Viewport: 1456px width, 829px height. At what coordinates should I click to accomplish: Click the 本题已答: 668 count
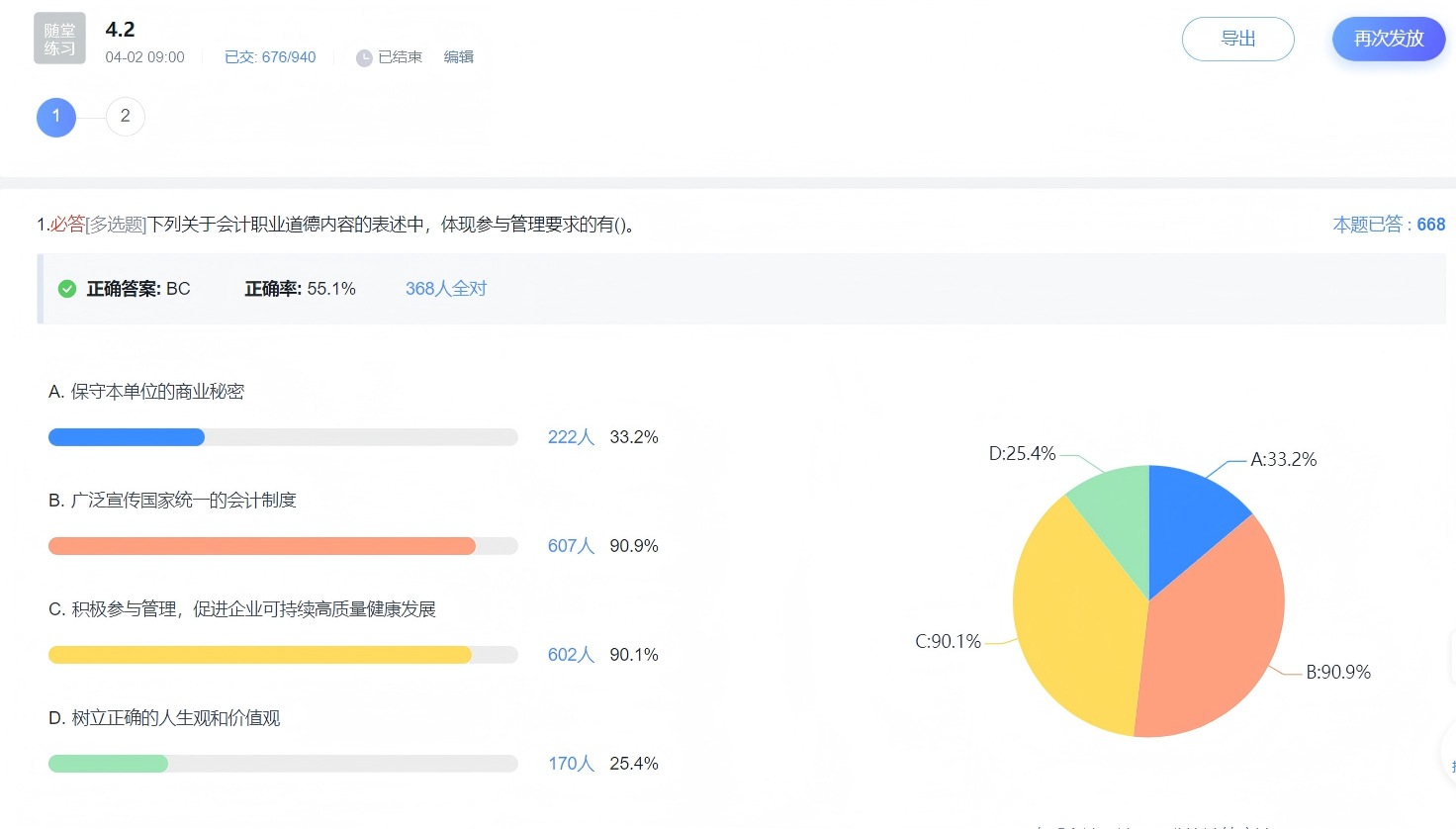click(1388, 225)
